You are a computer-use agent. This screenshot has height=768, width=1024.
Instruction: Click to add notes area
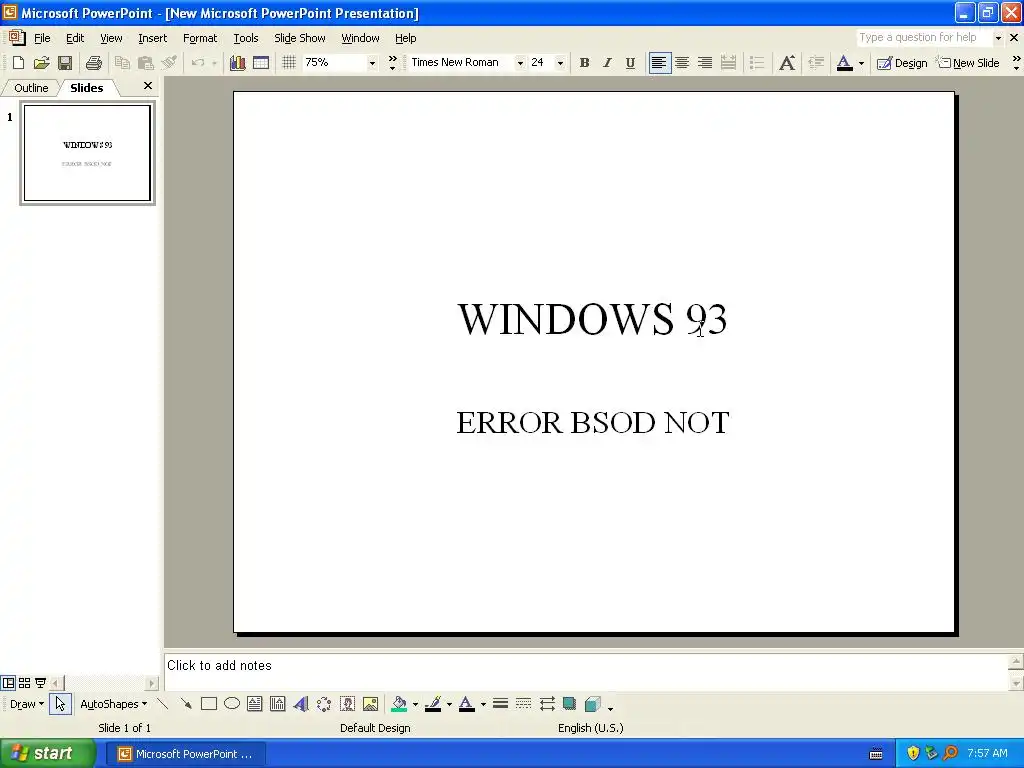586,671
